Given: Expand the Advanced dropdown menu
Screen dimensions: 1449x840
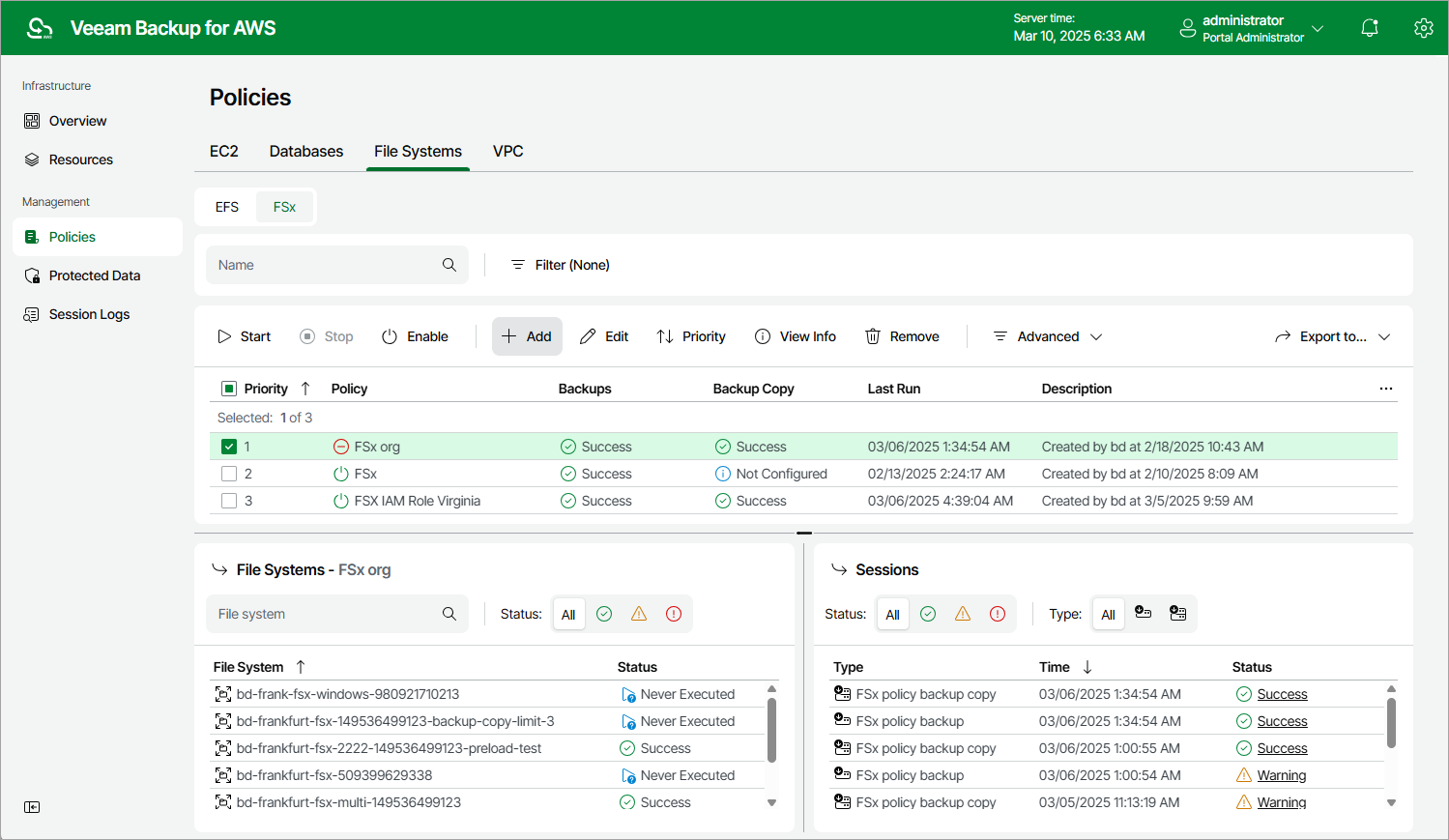Looking at the screenshot, I should (1048, 336).
